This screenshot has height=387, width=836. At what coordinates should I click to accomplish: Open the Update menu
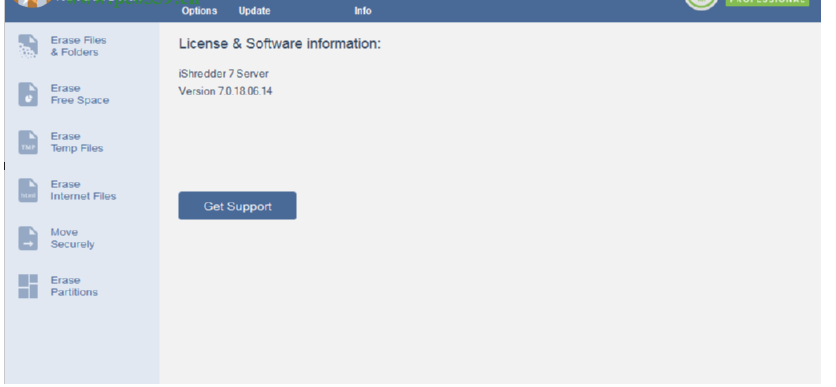(x=254, y=11)
